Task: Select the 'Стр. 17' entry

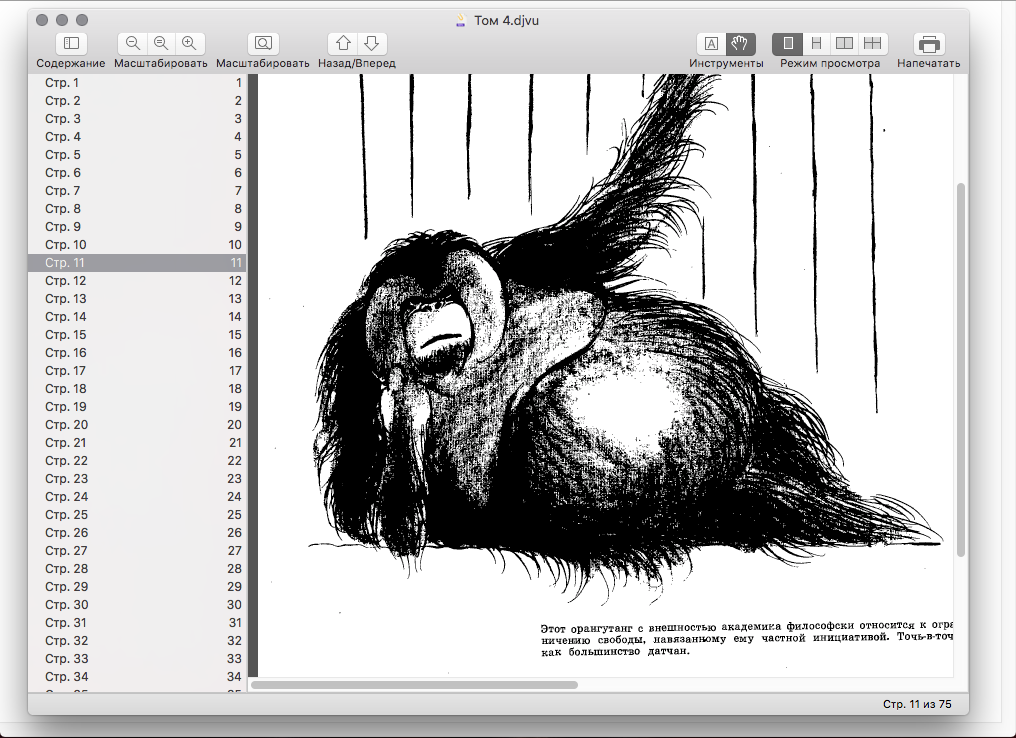Action: [137, 371]
